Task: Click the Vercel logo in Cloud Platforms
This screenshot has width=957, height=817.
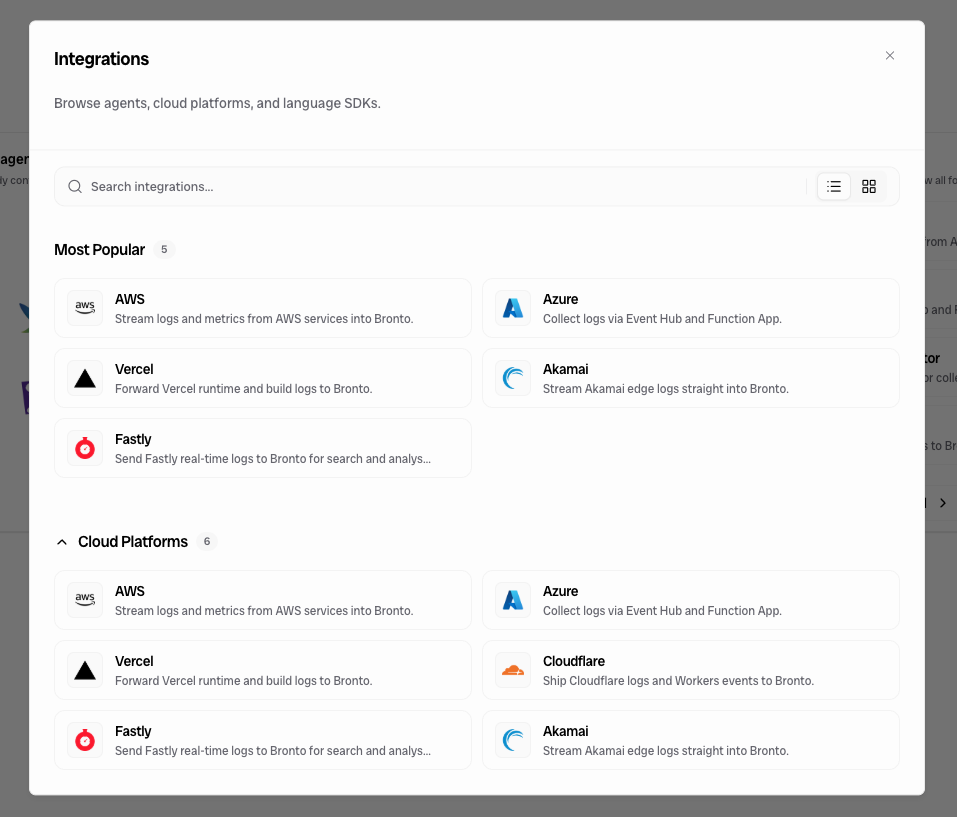Action: pos(85,671)
